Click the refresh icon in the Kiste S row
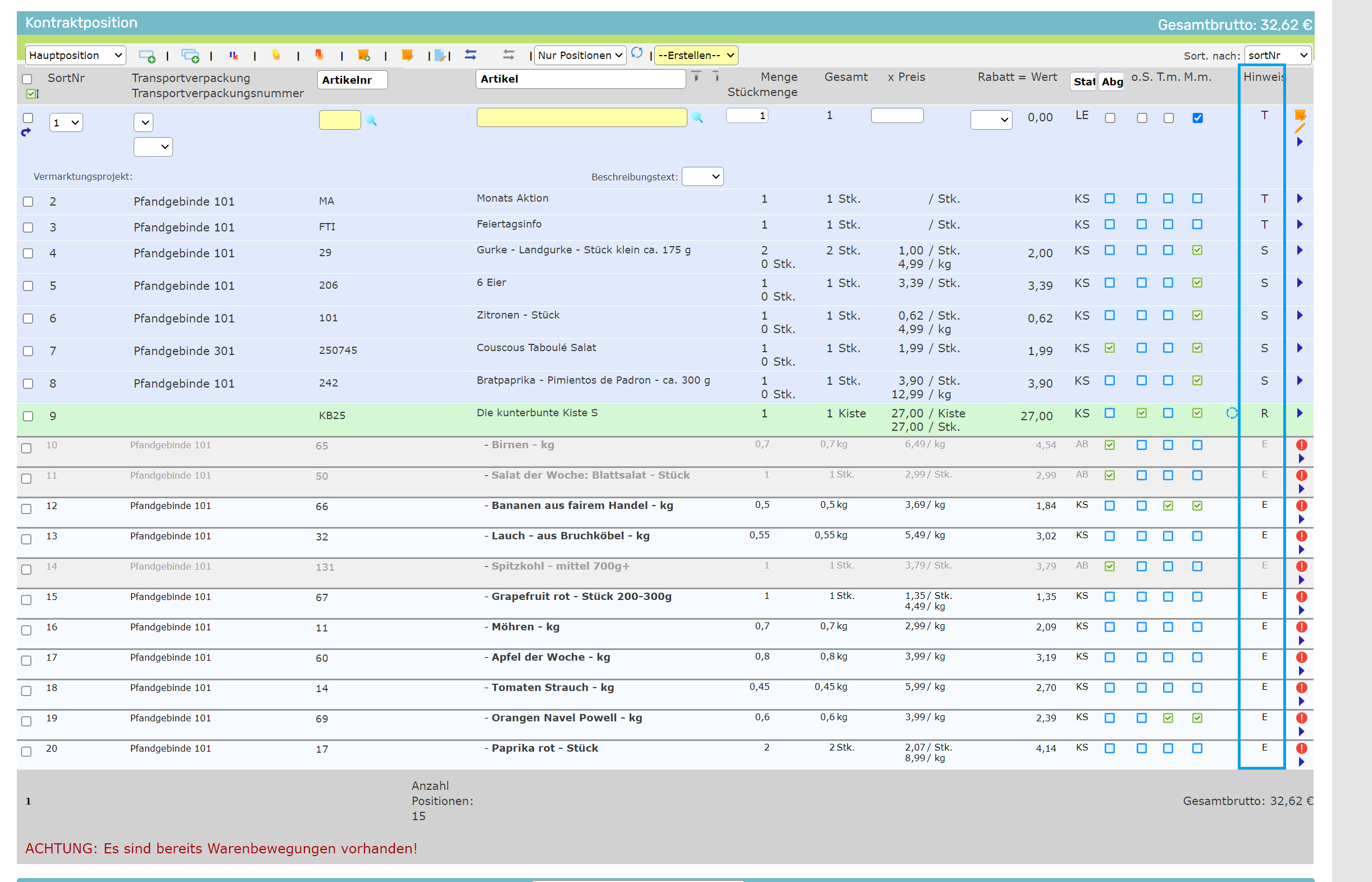This screenshot has width=1372, height=882. [x=1232, y=413]
